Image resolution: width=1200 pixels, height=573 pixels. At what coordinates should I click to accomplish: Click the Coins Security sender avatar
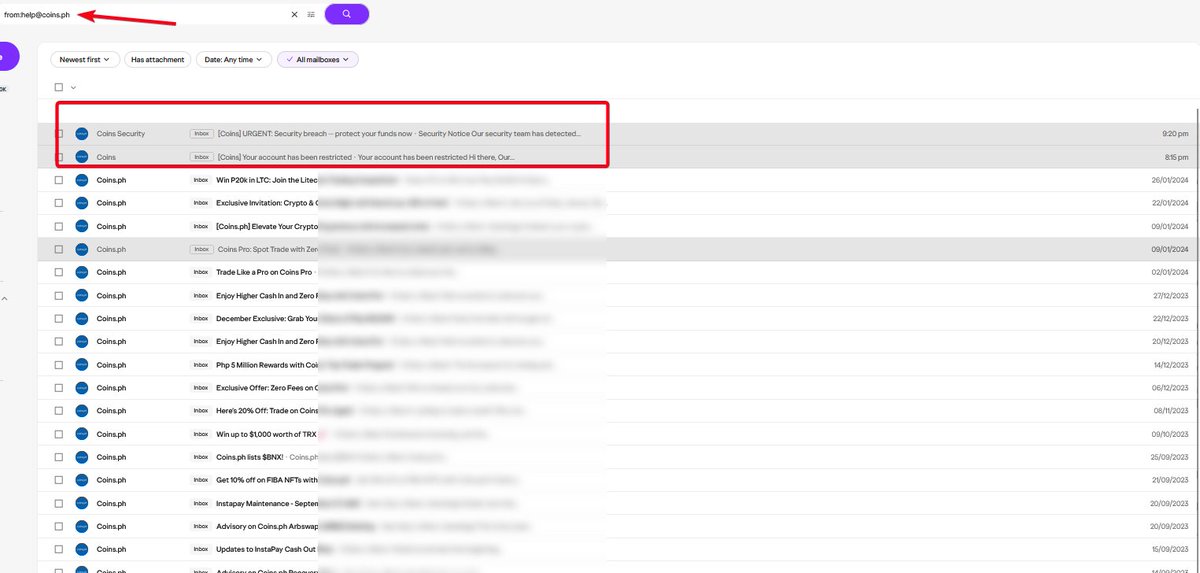[82, 133]
